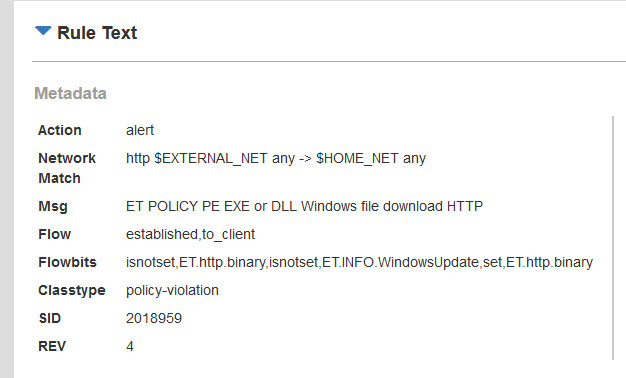Click the Rule Text heading
The image size is (626, 378).
tap(97, 33)
